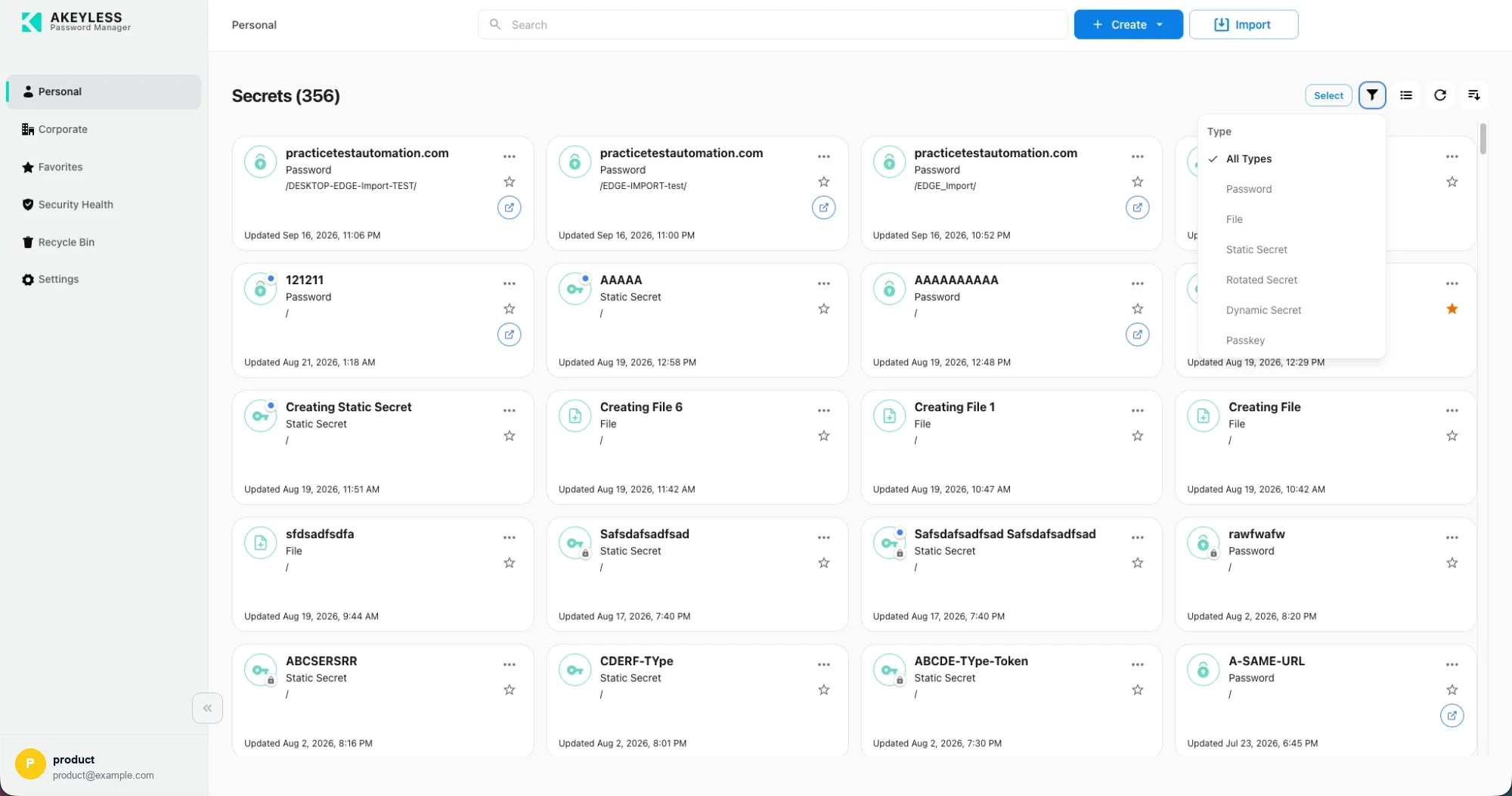Viewport: 1512px width, 796px height.
Task: Open the Recycle Bin
Action: coord(104,242)
